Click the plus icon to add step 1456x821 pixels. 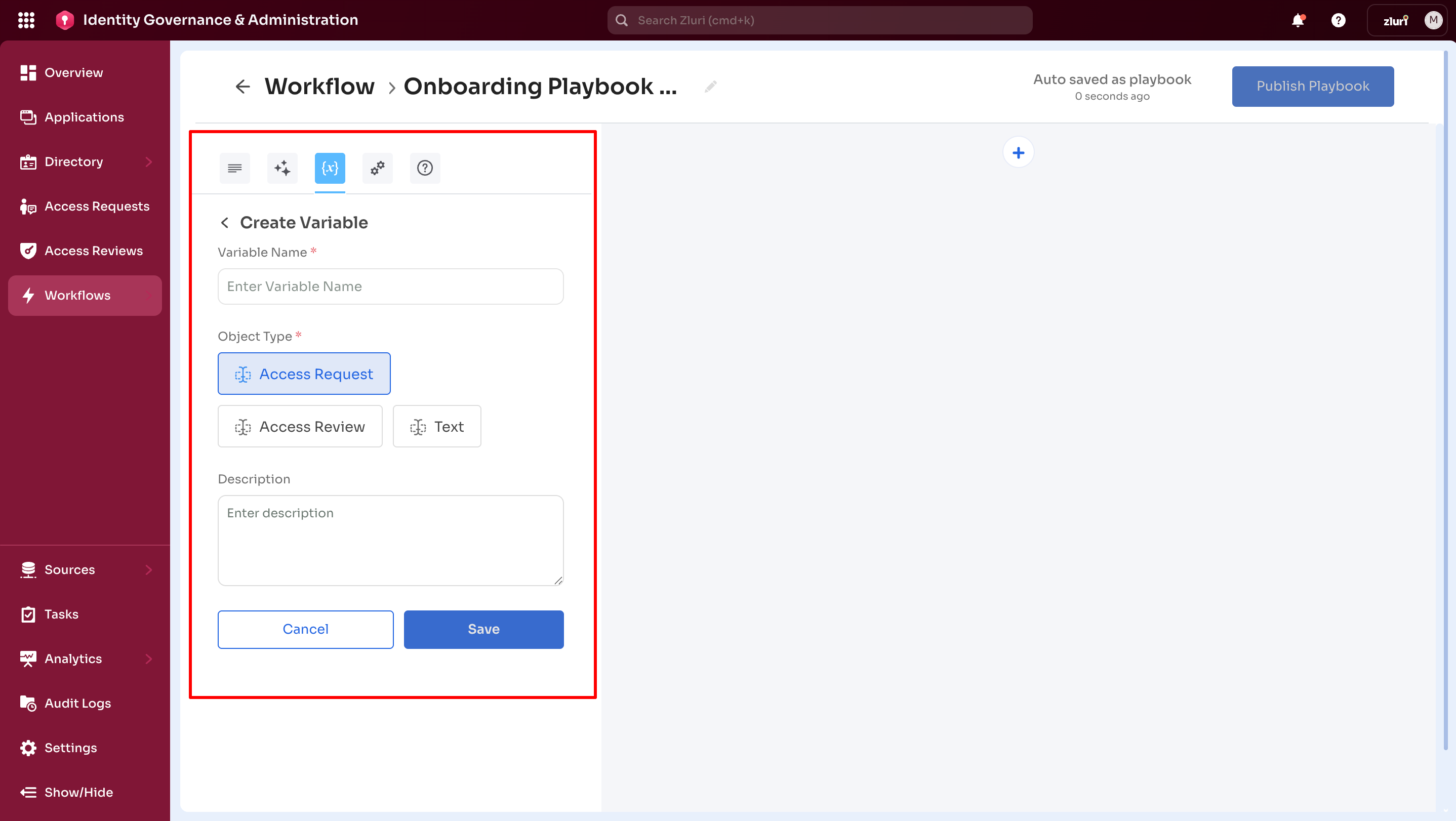click(1018, 152)
